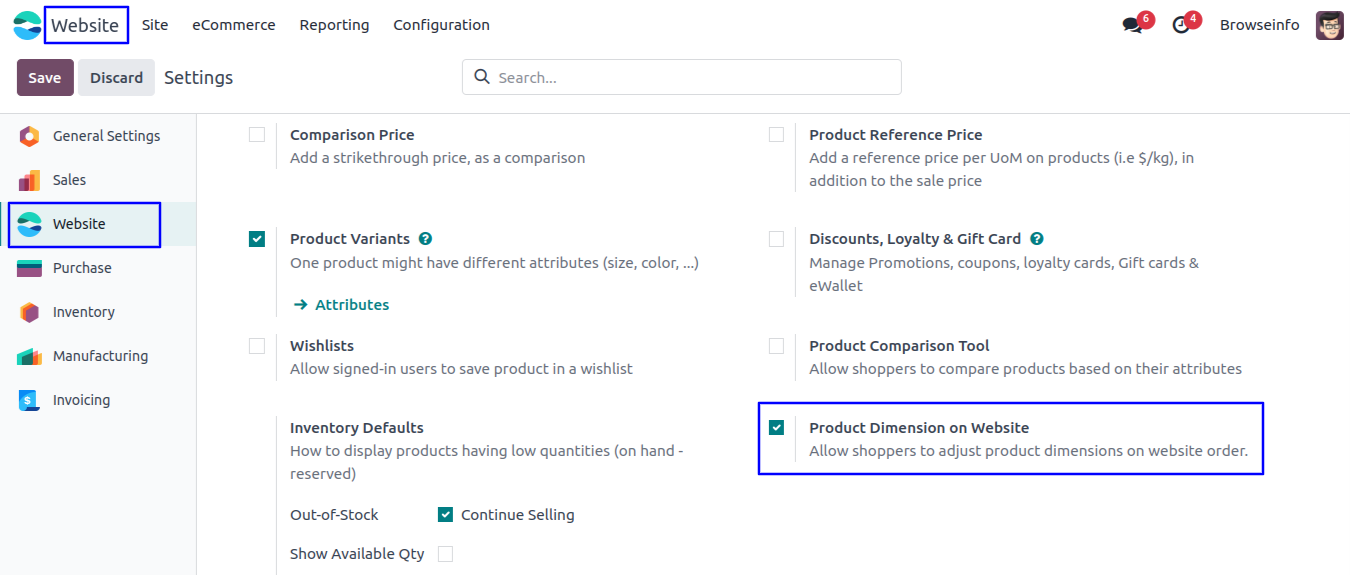Disable Product Dimension on Website checkbox
This screenshot has height=575, width=1350.
[776, 428]
